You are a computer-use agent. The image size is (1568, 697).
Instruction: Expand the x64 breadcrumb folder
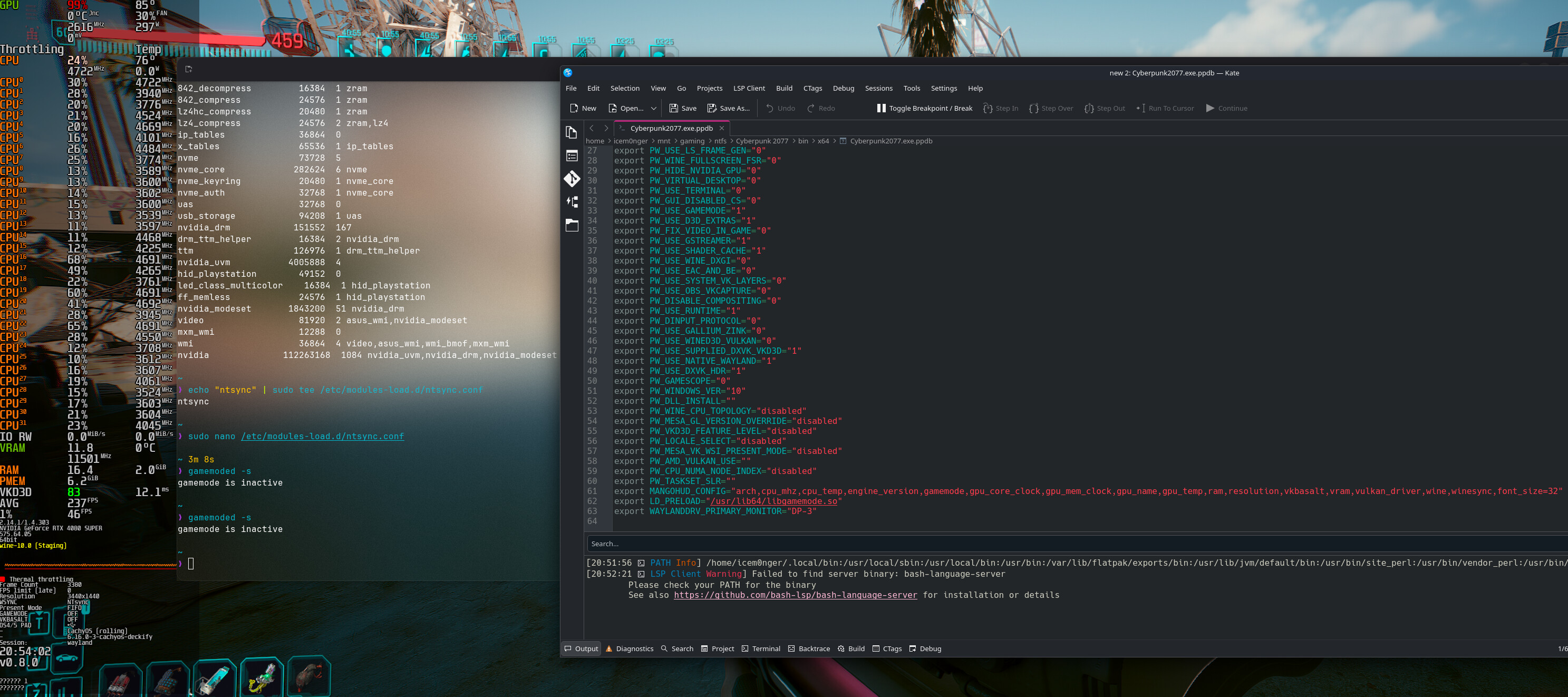coord(822,141)
